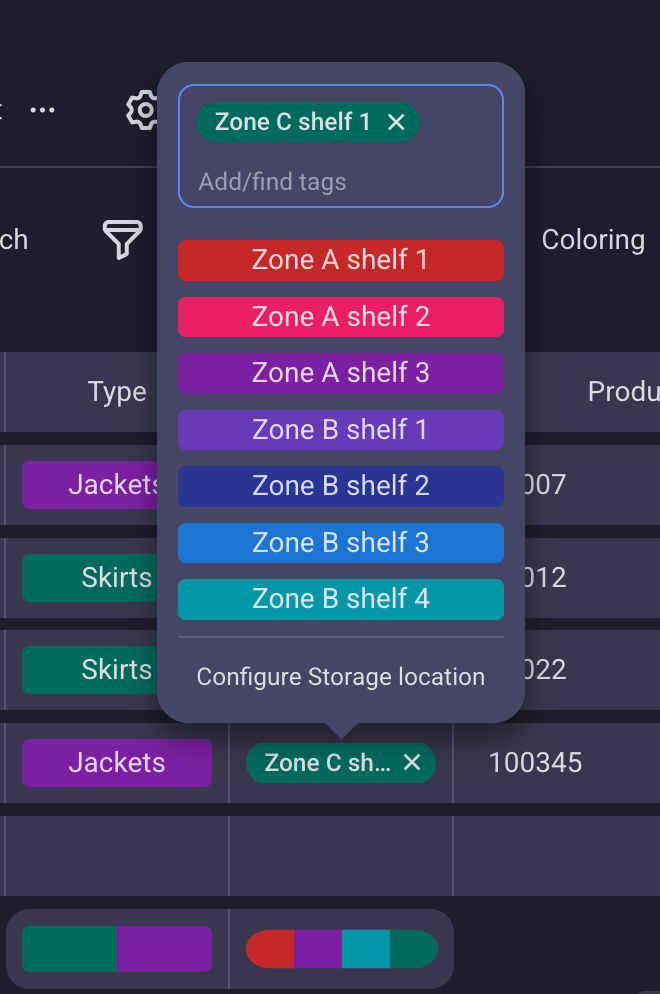This screenshot has height=994, width=660.
Task: Remove the Zone C shelf tag from Jackets row
Action: (412, 762)
